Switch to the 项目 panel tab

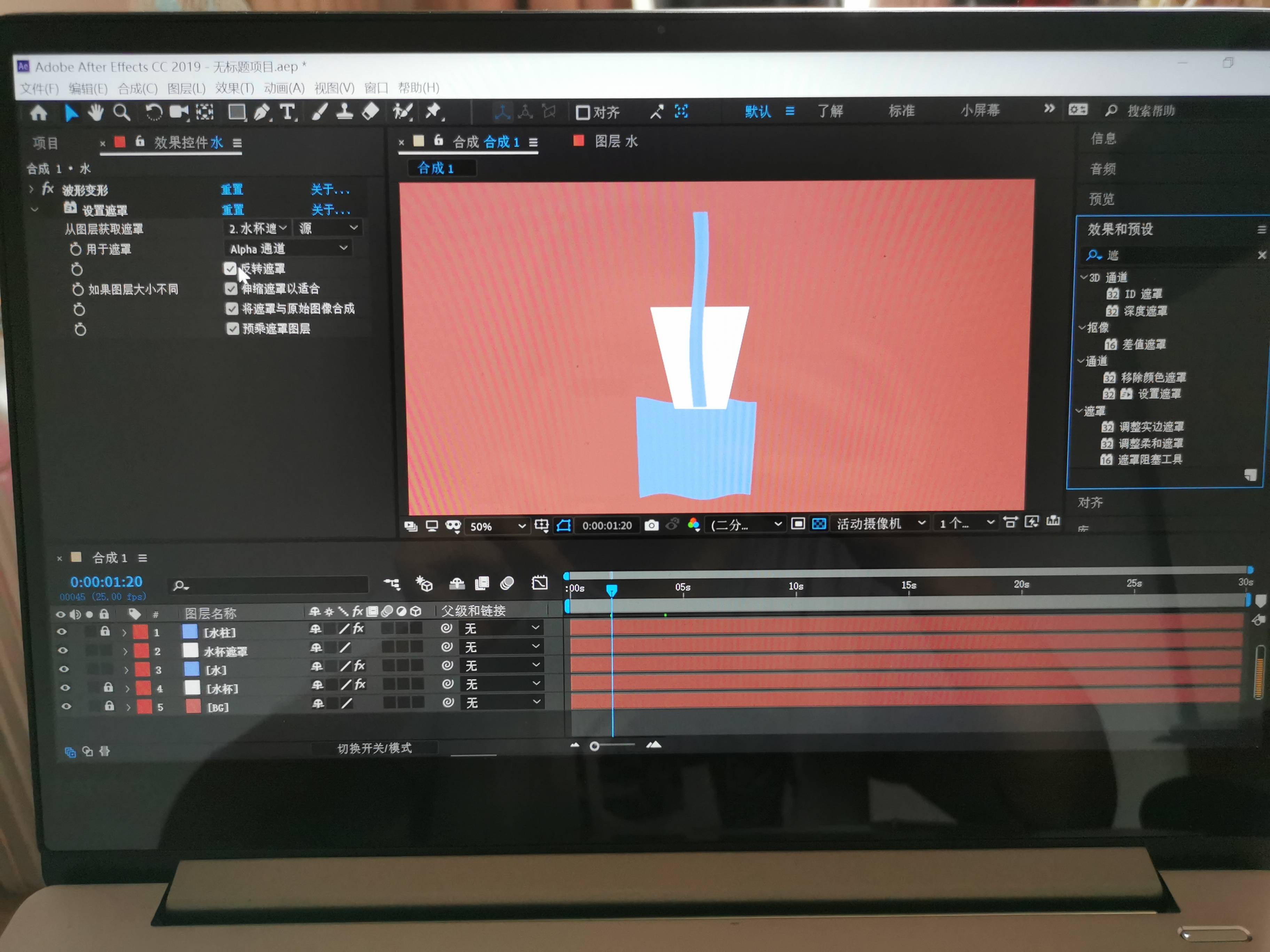pyautogui.click(x=45, y=143)
